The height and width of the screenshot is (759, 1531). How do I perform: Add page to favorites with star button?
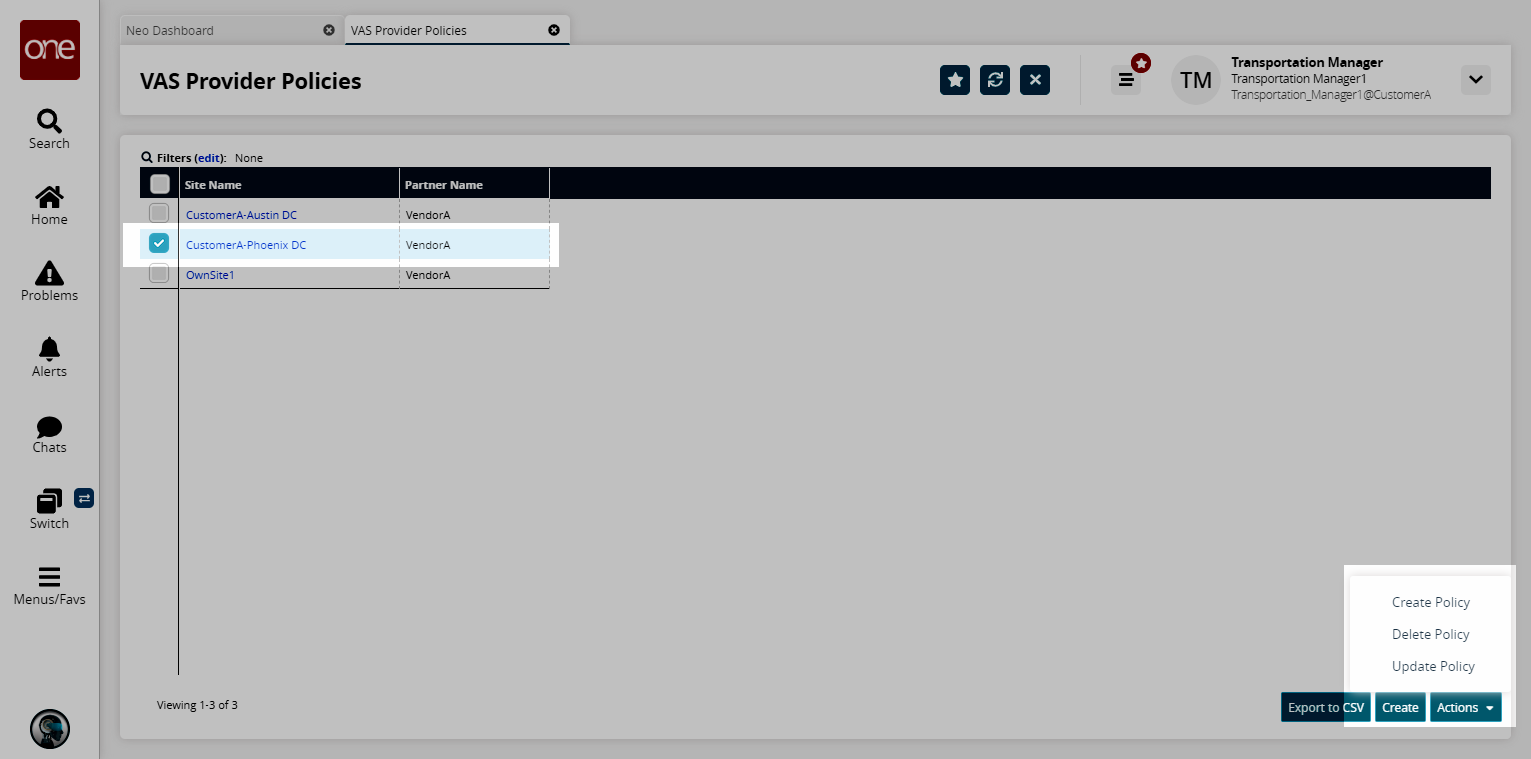pyautogui.click(x=955, y=80)
